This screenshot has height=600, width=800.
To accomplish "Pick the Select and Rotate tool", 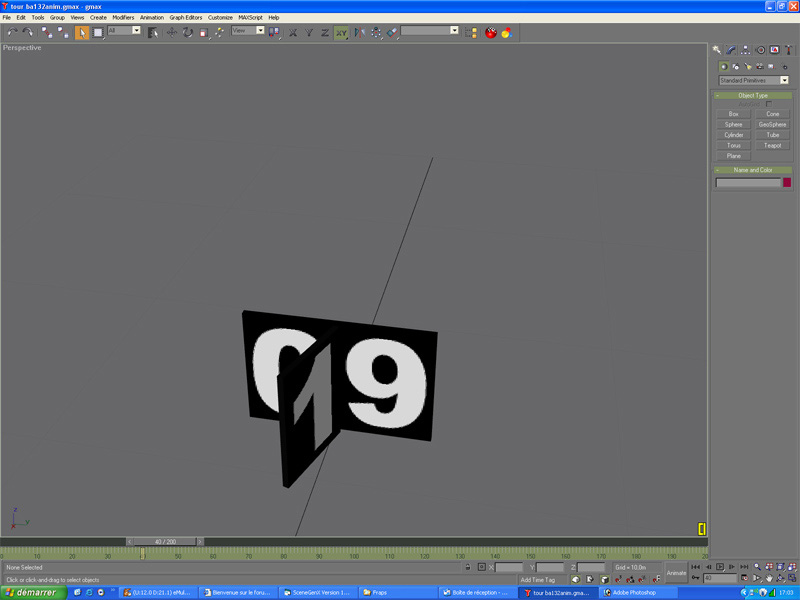I will point(187,33).
